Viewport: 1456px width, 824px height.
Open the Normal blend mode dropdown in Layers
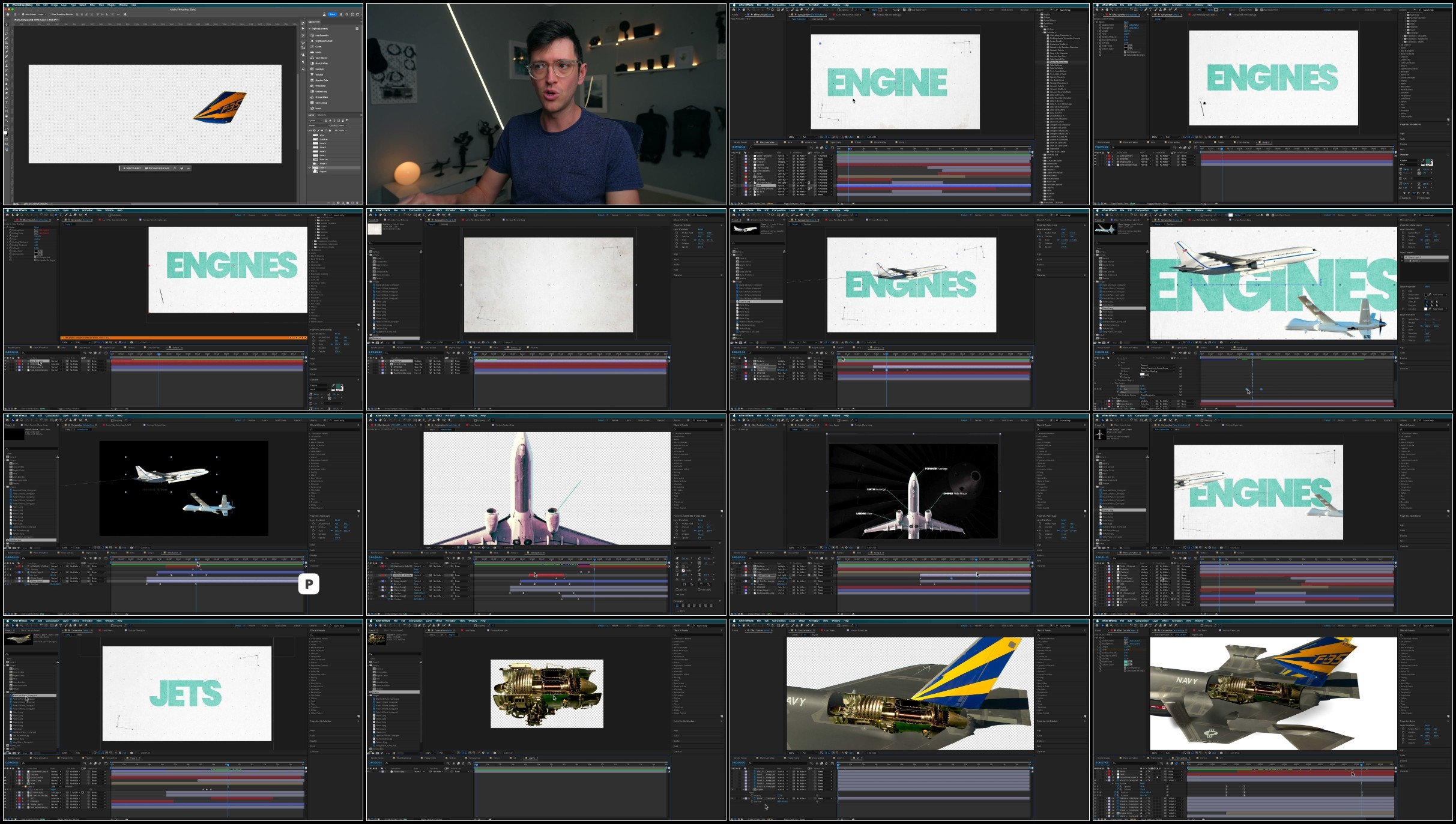(319, 125)
